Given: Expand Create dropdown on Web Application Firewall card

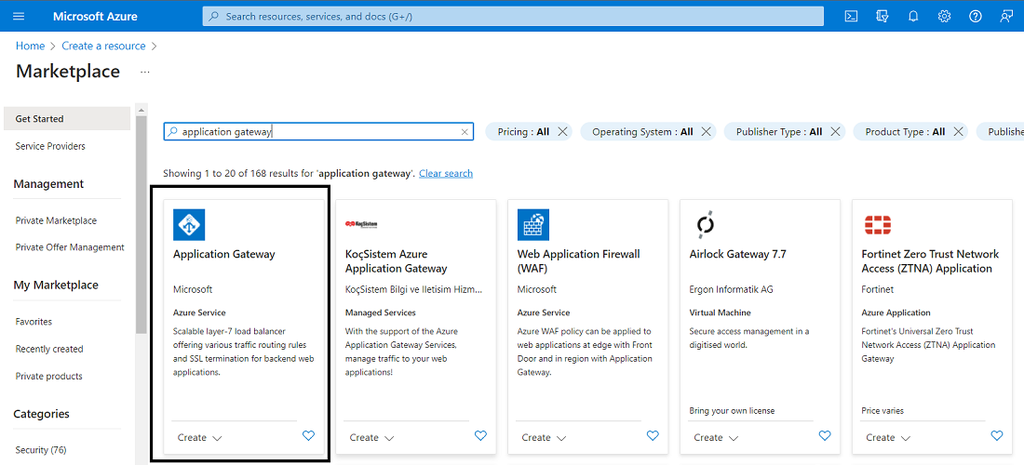Looking at the screenshot, I should [x=544, y=438].
